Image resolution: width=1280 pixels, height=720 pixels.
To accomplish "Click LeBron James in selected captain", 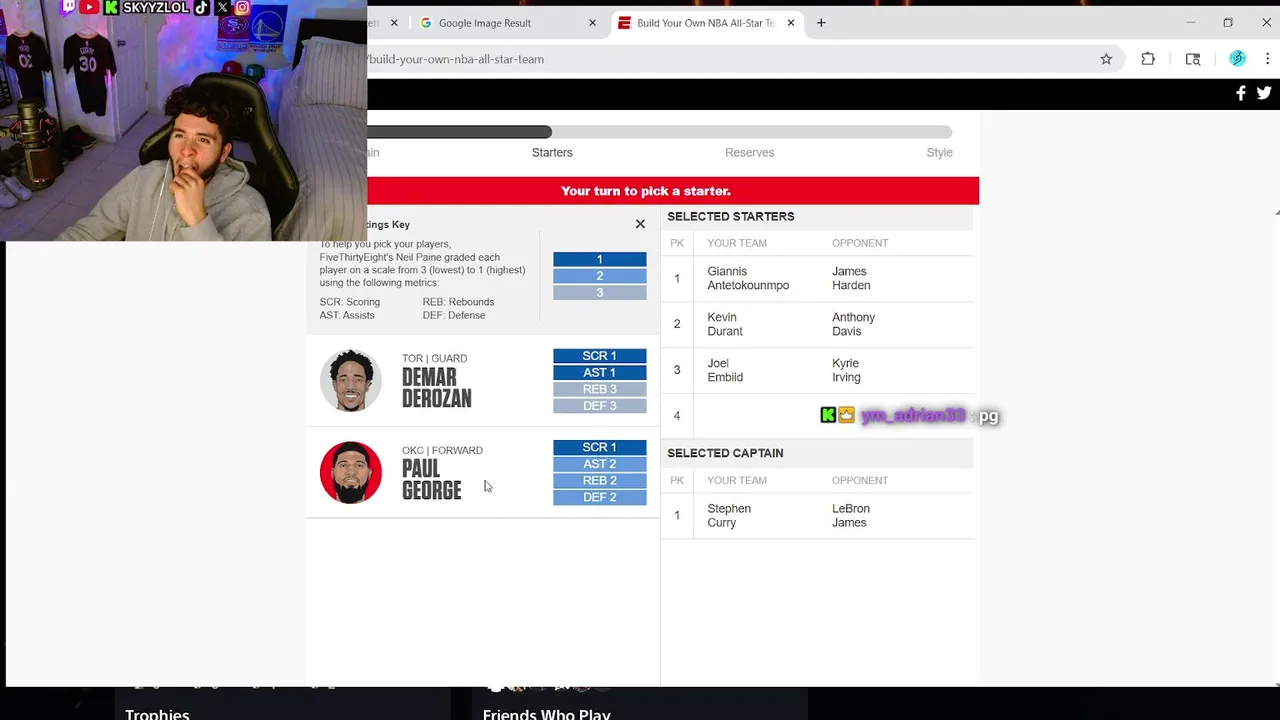I will [851, 515].
